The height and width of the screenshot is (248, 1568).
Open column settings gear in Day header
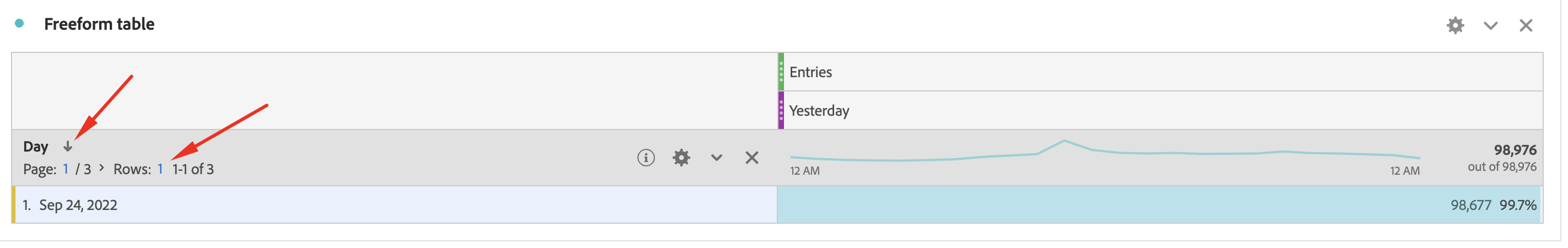coord(681,158)
